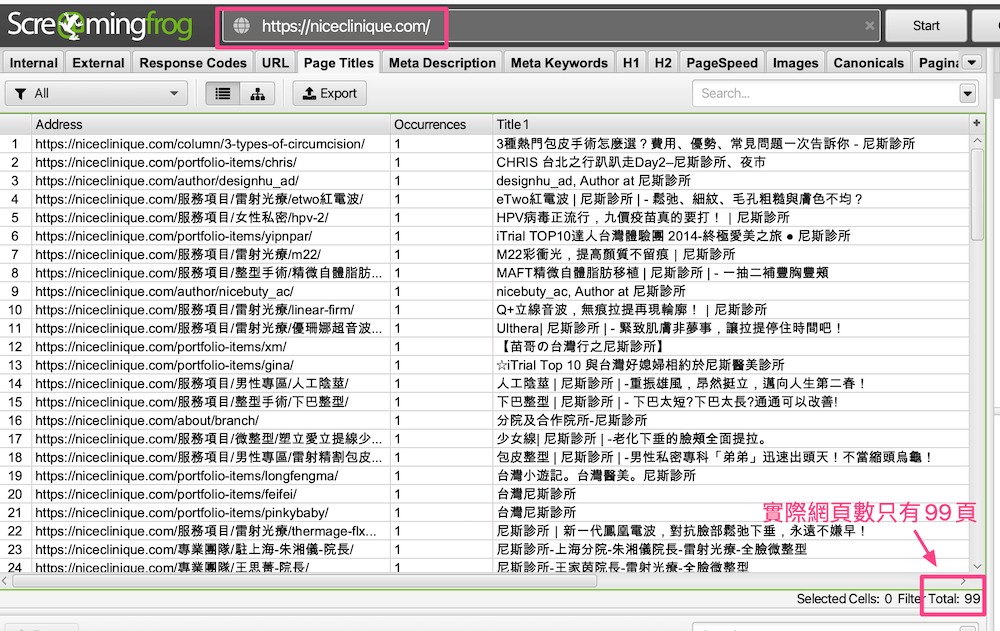Open the Internal tab

point(33,63)
